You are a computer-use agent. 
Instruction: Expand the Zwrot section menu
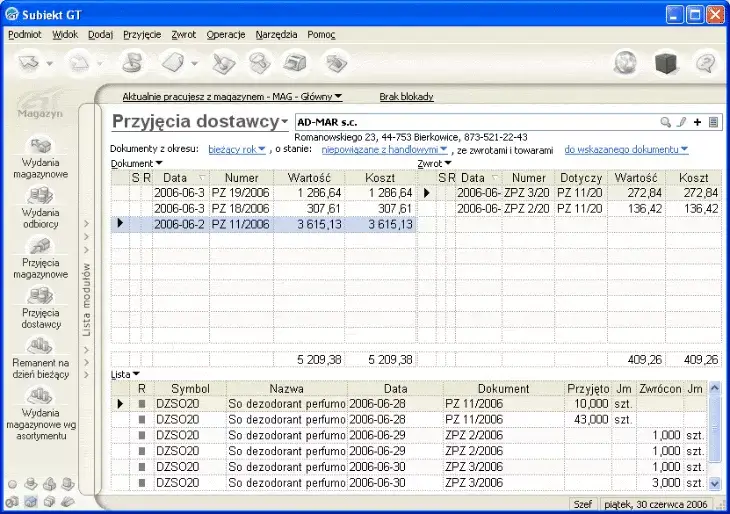tap(434, 163)
